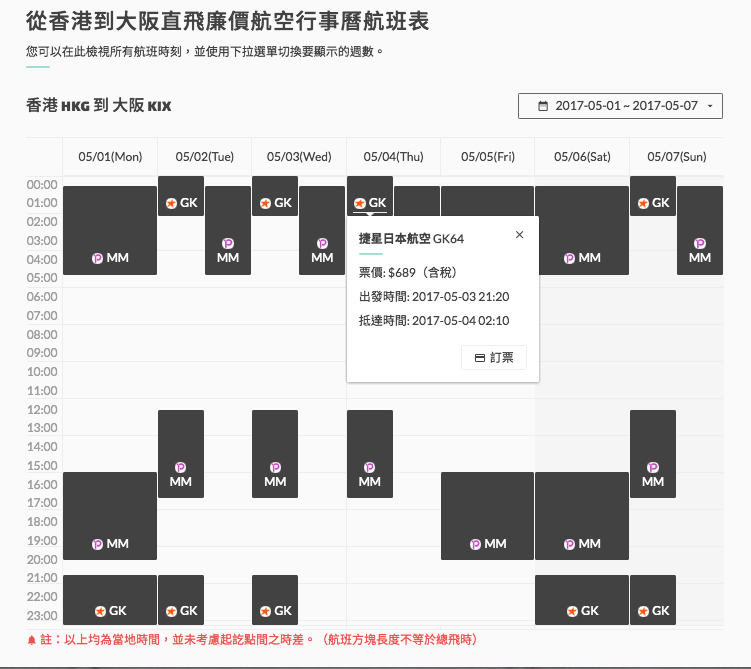Select Tuesday 21:00 GK flight block

(x=181, y=600)
